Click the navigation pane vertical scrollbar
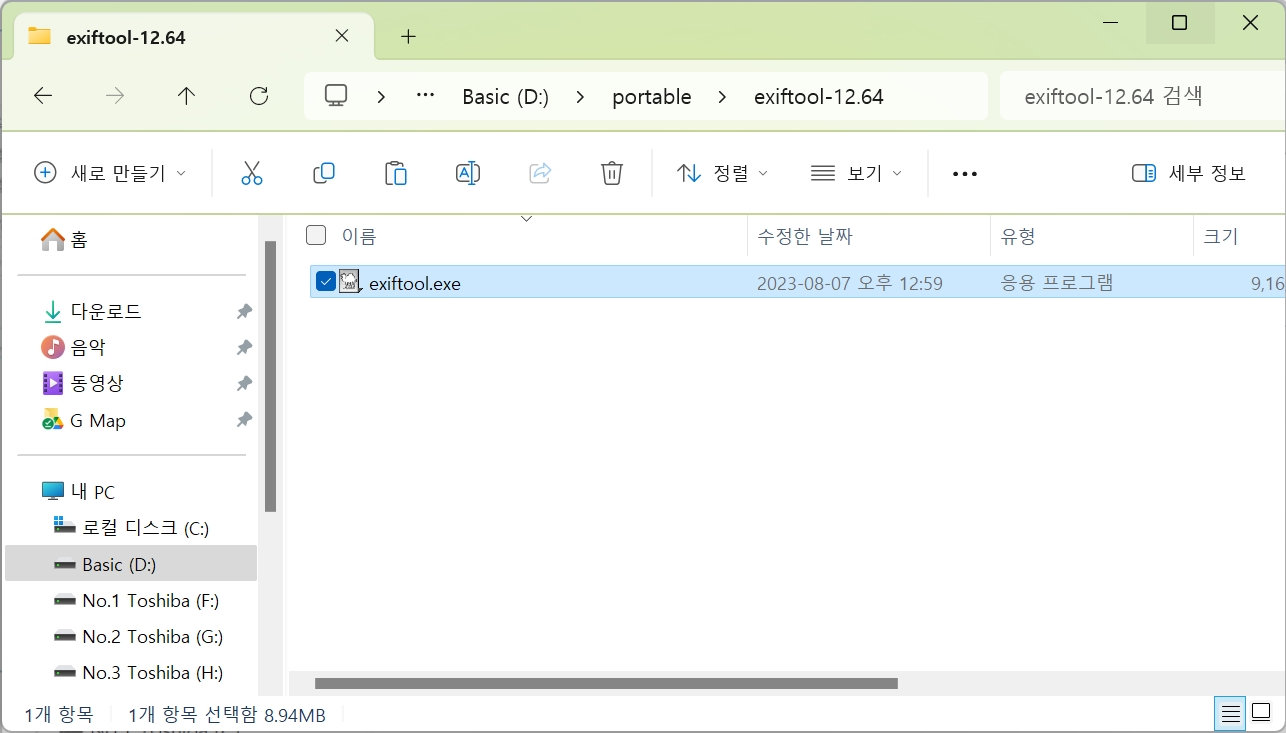The width and height of the screenshot is (1286, 733). coord(270,377)
